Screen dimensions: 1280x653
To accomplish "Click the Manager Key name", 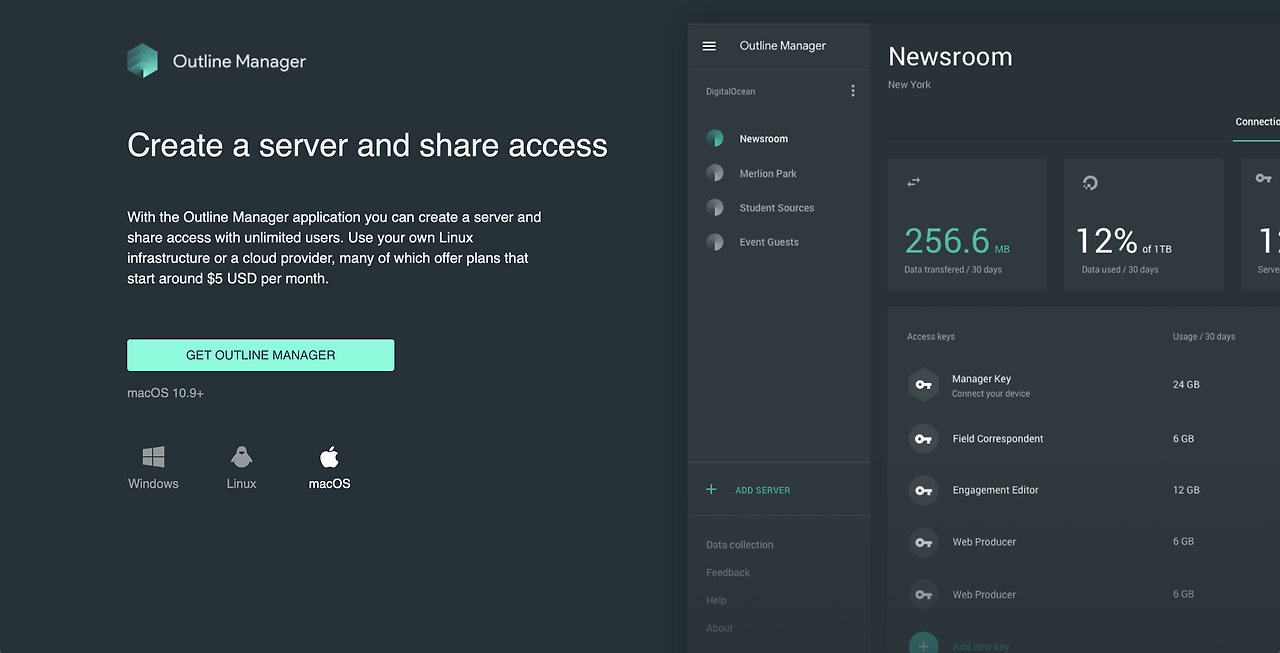I will click(981, 379).
